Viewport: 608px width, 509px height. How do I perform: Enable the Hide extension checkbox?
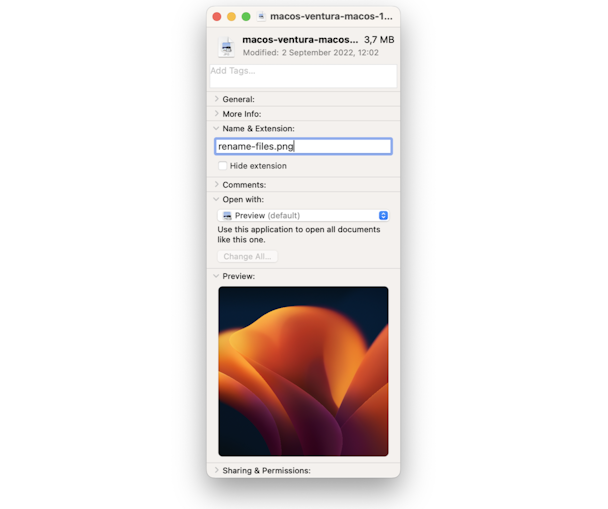[x=222, y=166]
